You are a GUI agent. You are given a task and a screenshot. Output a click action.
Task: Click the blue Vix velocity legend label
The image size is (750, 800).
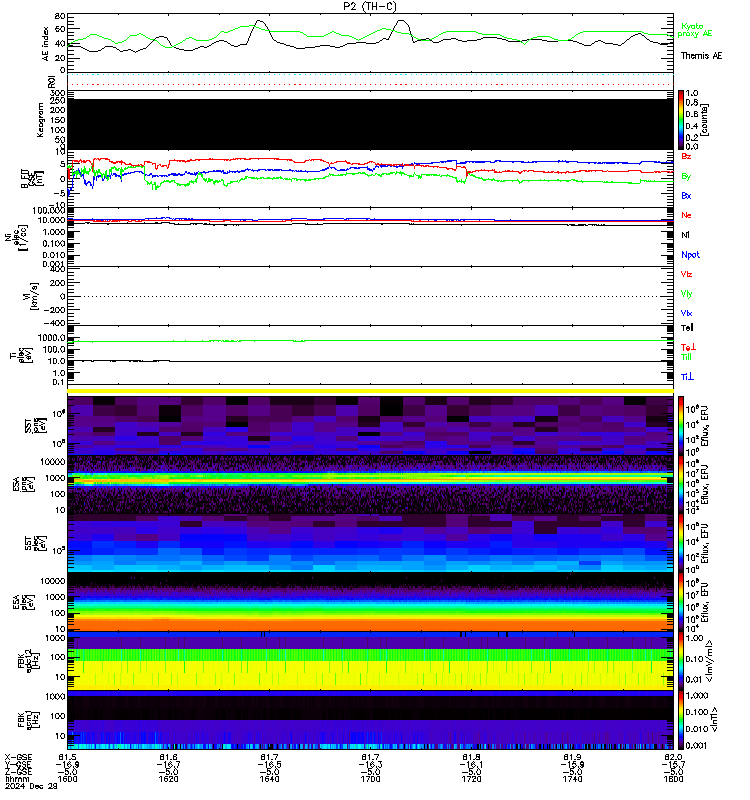pyautogui.click(x=686, y=313)
